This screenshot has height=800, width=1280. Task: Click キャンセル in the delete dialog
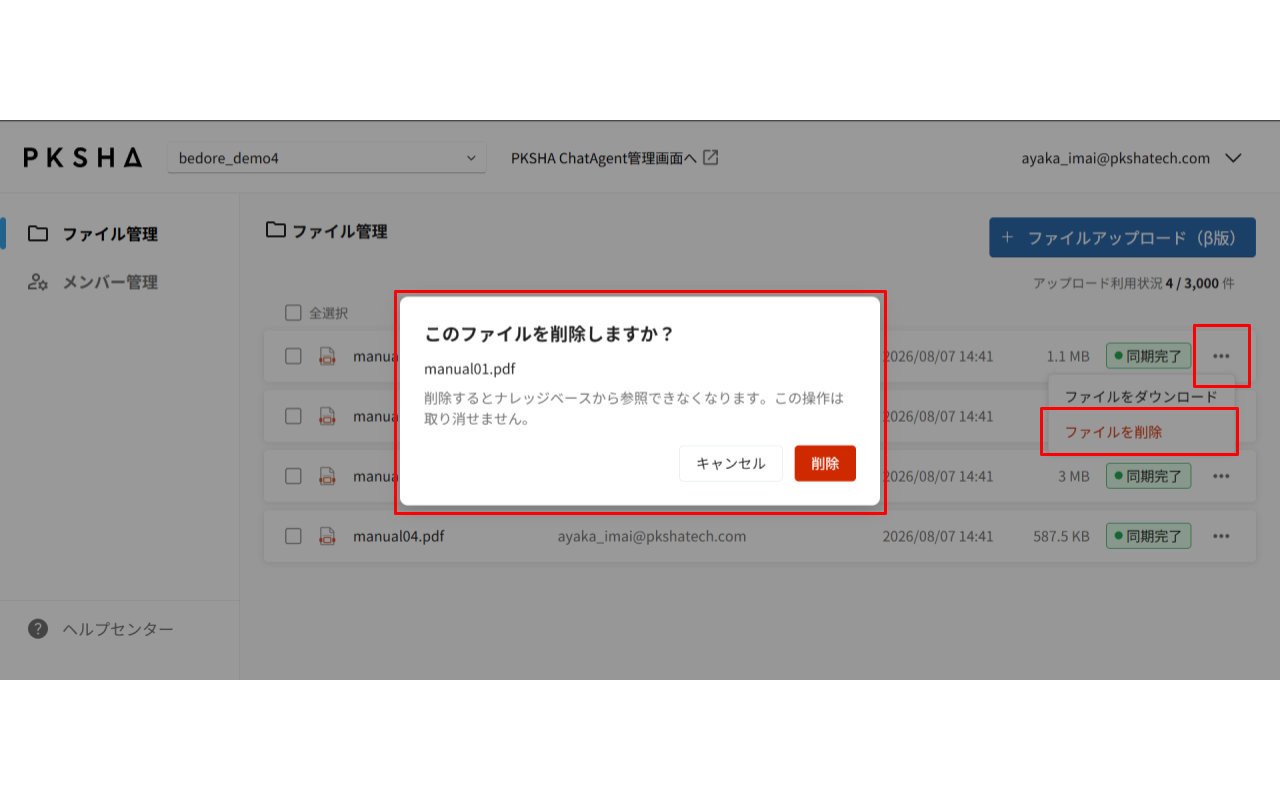click(731, 463)
